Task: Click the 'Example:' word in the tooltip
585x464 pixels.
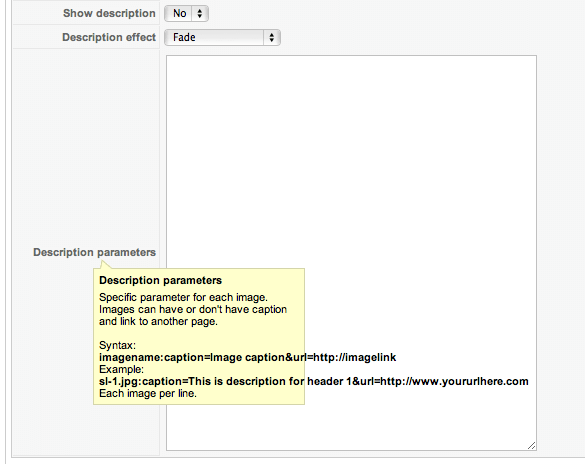Action: tap(121, 369)
